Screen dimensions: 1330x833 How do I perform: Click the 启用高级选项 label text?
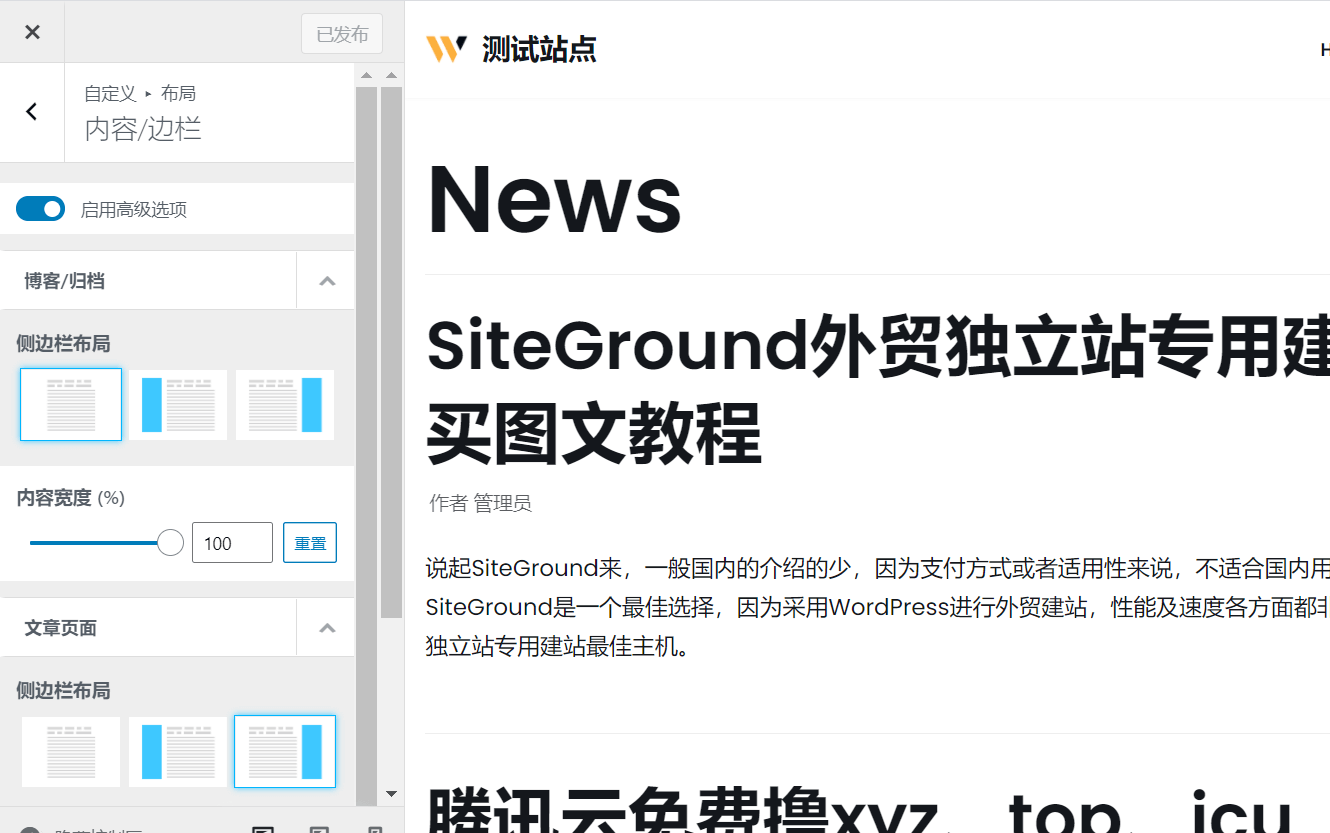(134, 210)
